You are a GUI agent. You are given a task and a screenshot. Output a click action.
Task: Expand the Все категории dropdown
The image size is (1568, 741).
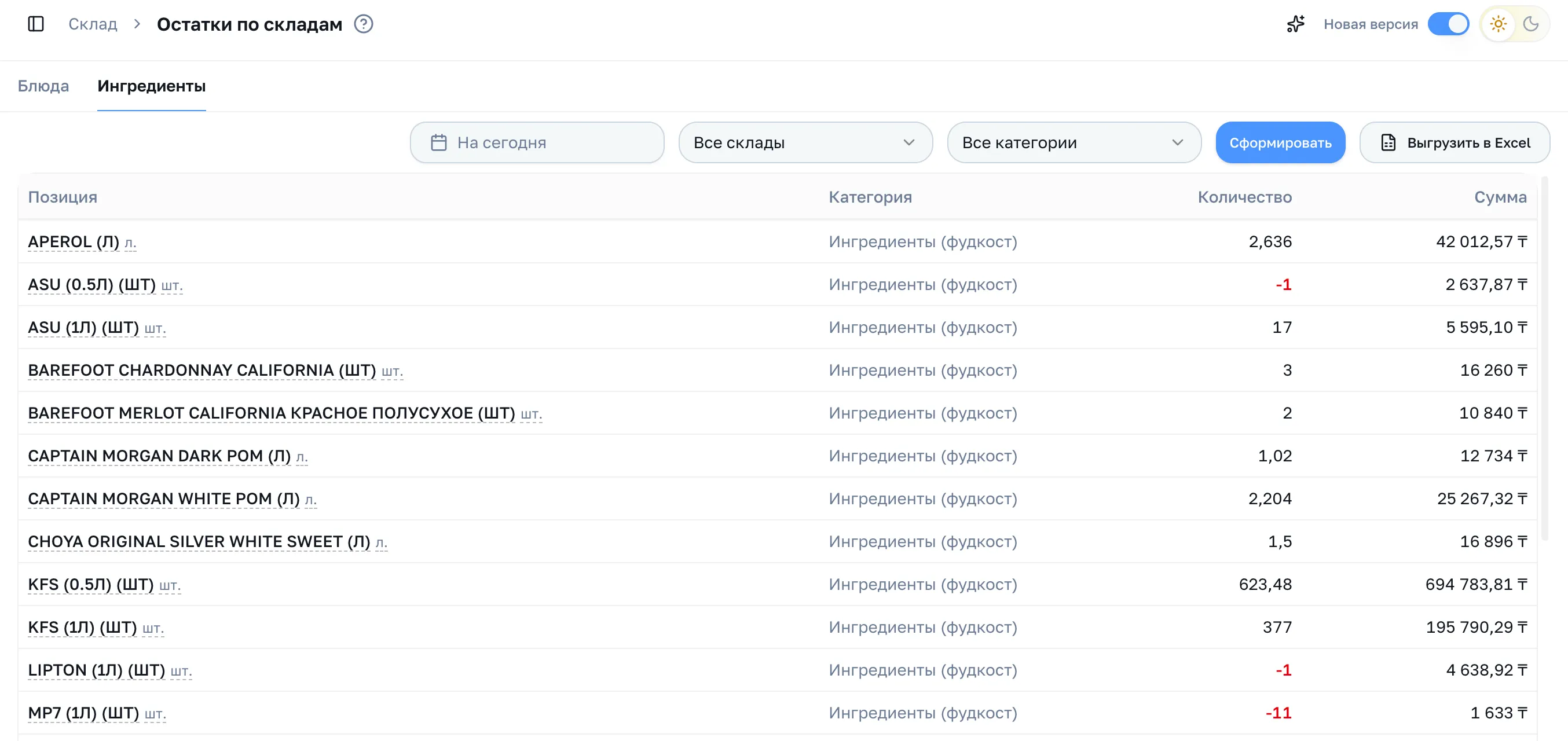(1074, 142)
